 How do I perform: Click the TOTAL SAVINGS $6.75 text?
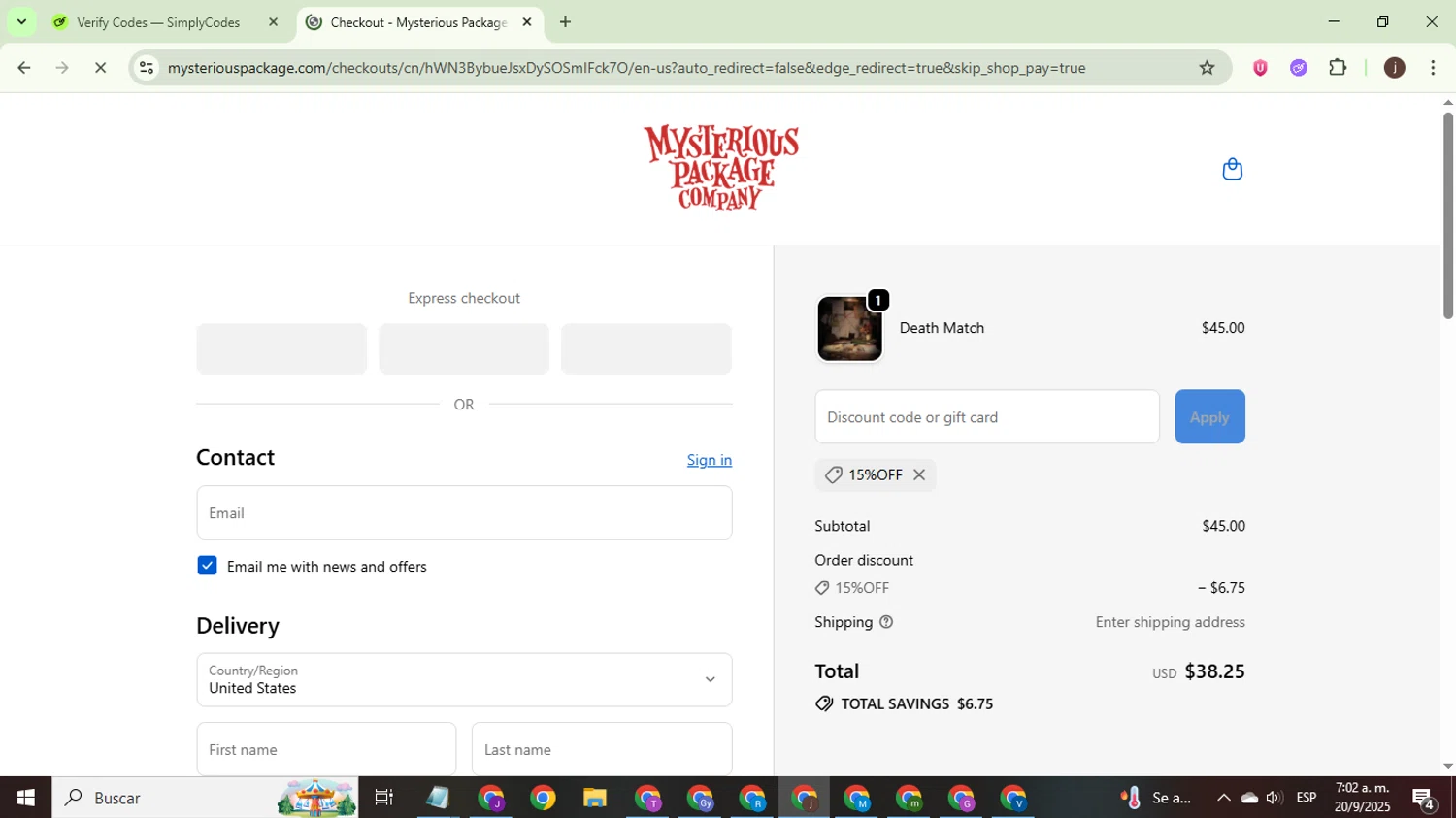point(917,703)
